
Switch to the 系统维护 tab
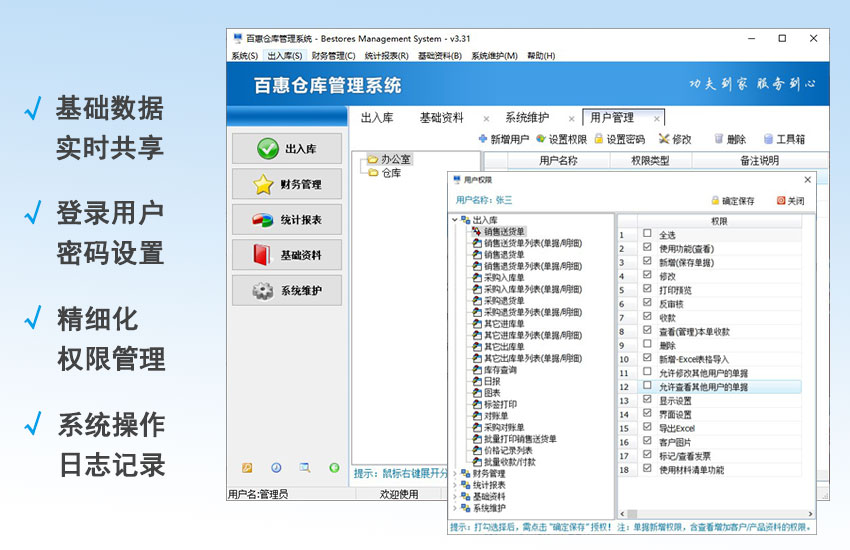tap(527, 118)
